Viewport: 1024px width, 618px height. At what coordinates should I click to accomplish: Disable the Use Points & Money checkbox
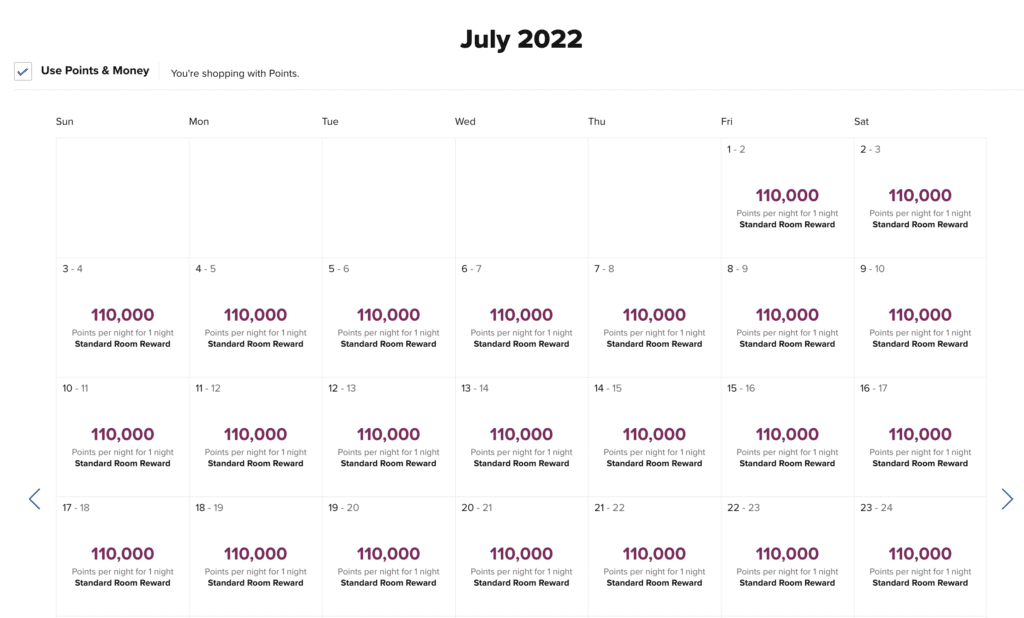[22, 71]
